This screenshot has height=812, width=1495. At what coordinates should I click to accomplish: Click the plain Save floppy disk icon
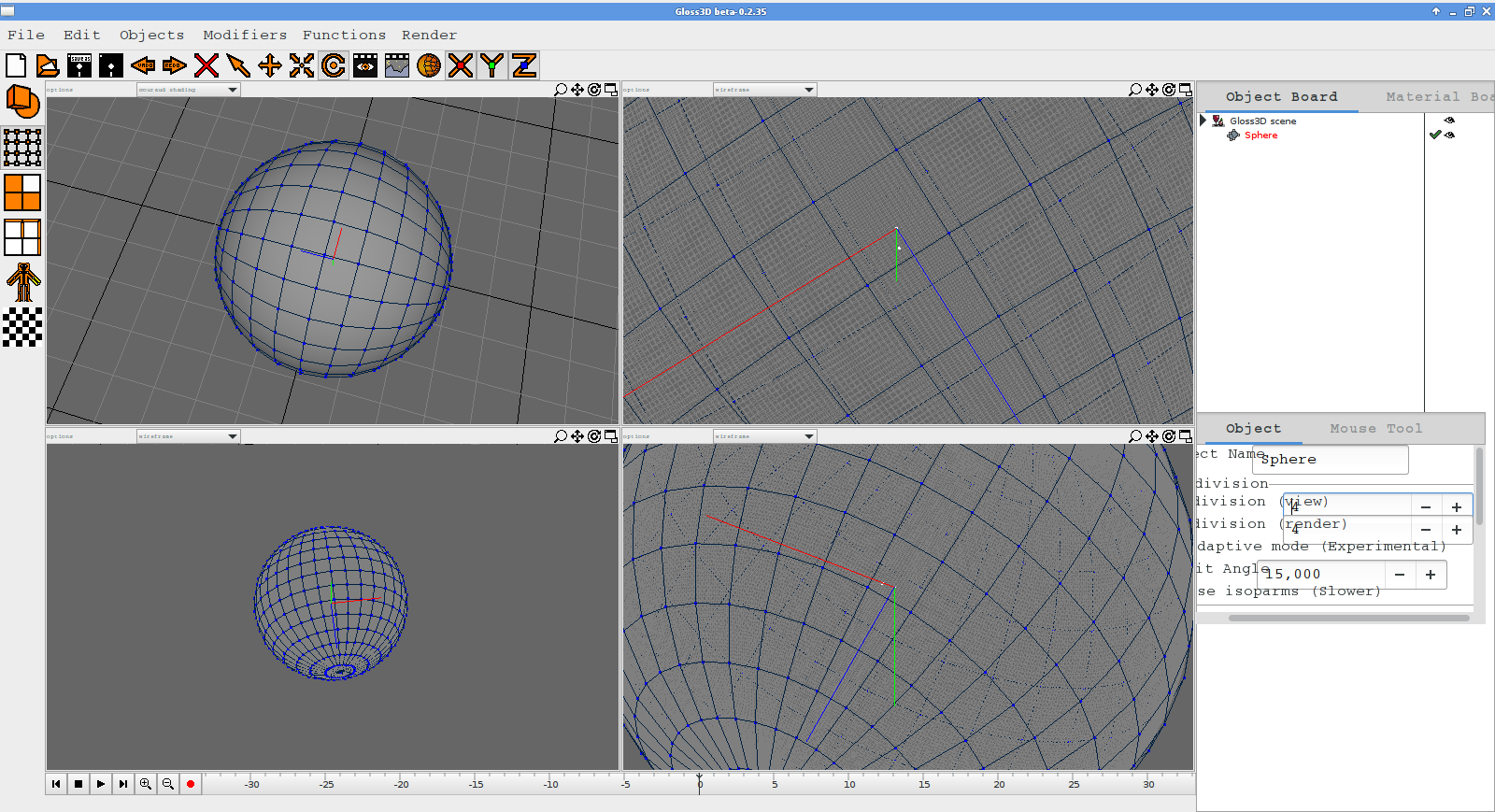pyautogui.click(x=111, y=65)
